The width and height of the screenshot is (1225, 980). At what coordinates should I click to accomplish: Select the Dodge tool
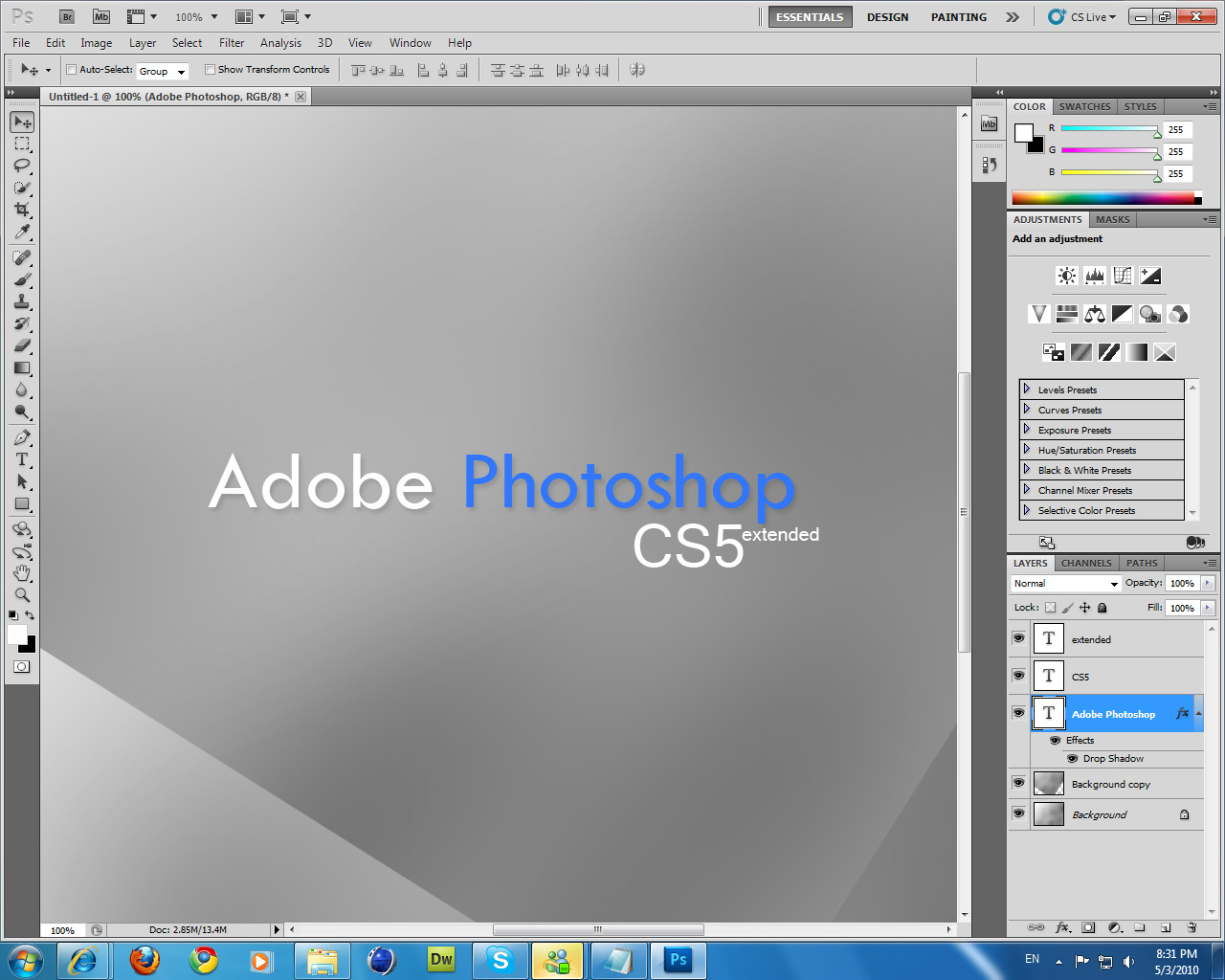(x=22, y=412)
